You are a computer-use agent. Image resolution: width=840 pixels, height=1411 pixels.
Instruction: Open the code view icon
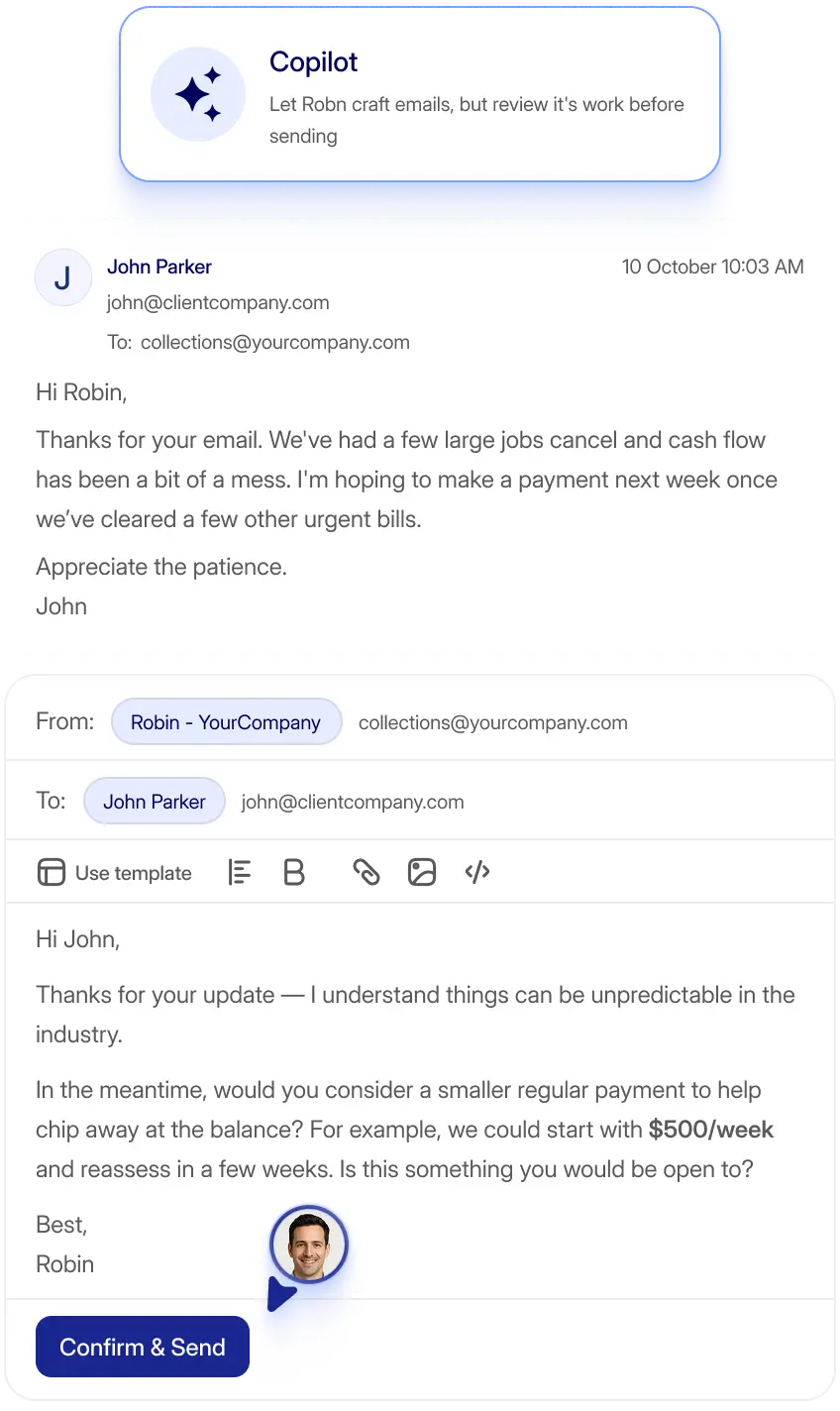[477, 872]
